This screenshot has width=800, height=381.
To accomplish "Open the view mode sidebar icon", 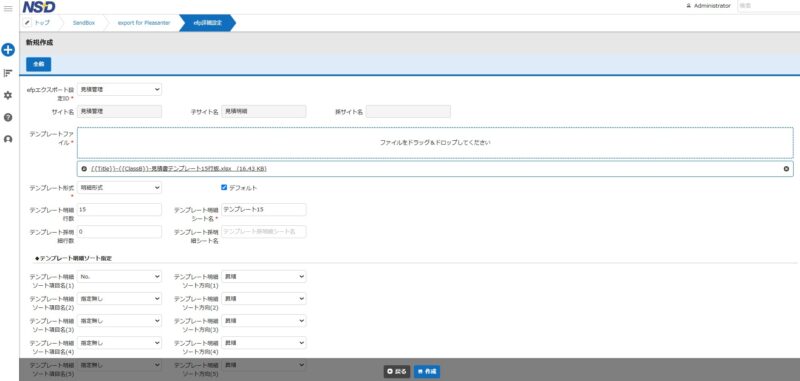I will [x=8, y=73].
